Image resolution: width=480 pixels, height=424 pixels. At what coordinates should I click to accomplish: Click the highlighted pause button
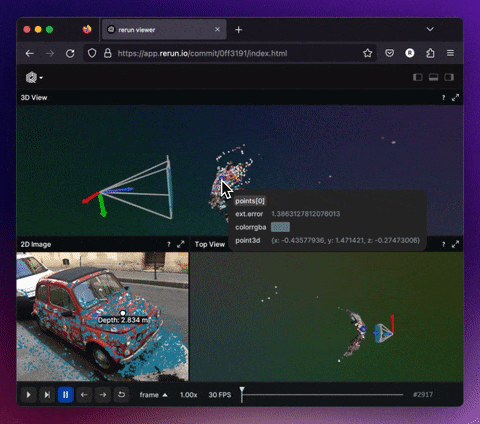pyautogui.click(x=65, y=395)
